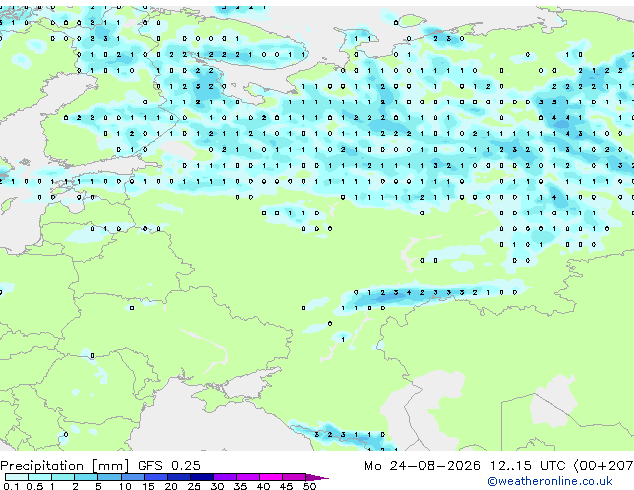The height and width of the screenshot is (490, 634).
Task: Click the '35' legend scale label
Action: point(240,486)
